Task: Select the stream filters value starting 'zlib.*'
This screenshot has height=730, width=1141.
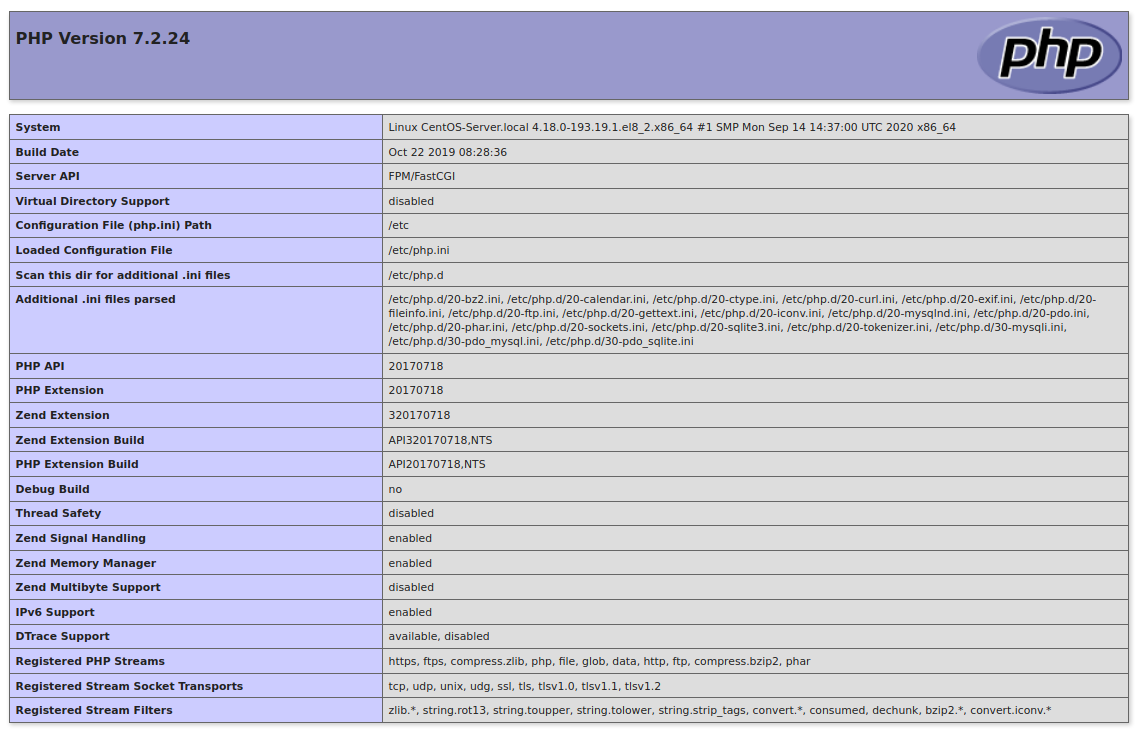Action: pyautogui.click(x=720, y=710)
